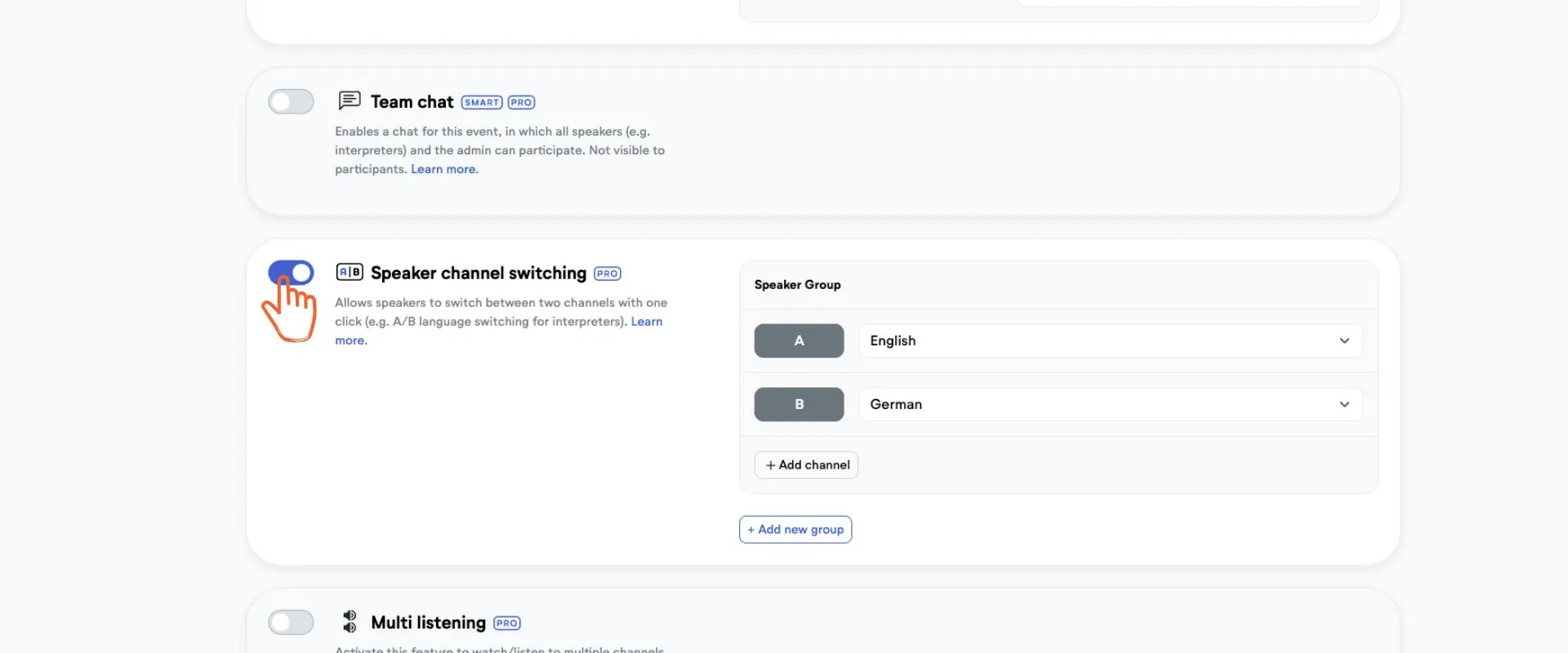Click the PRO badge beside Multi listening
Screen dimensions: 1568x653
506,623
